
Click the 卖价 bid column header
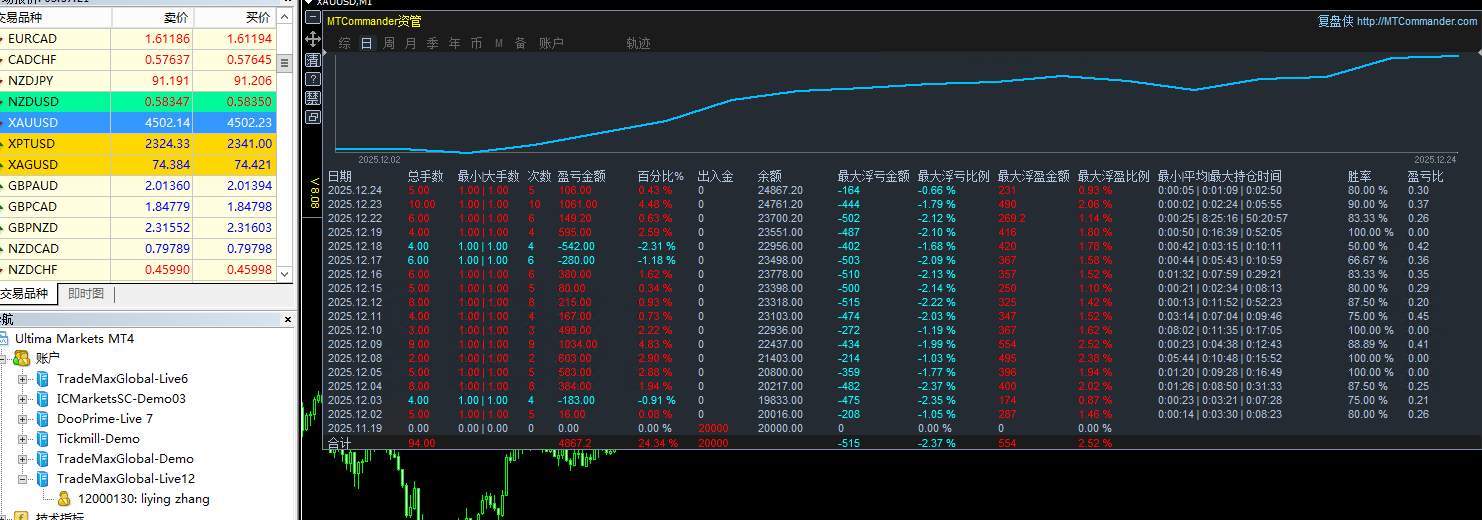click(x=152, y=18)
